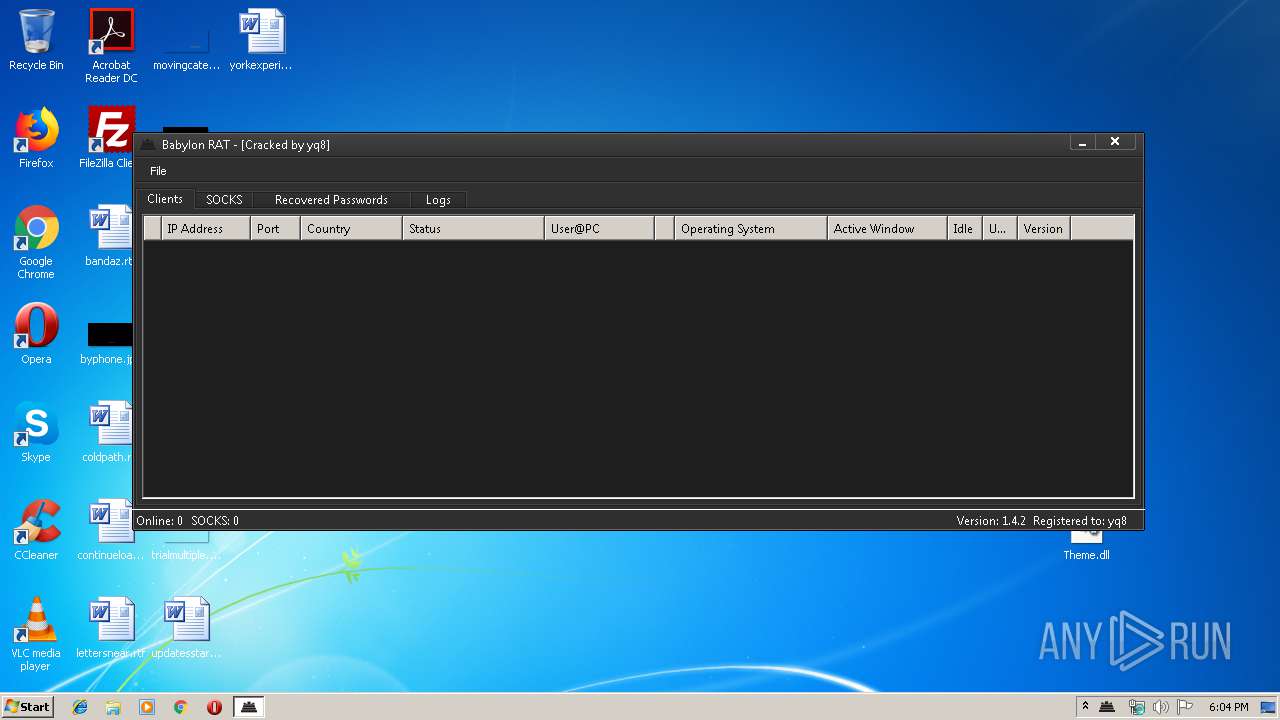Screen dimensions: 1280x720
Task: Select the lettersnear.rtf document
Action: click(111, 628)
